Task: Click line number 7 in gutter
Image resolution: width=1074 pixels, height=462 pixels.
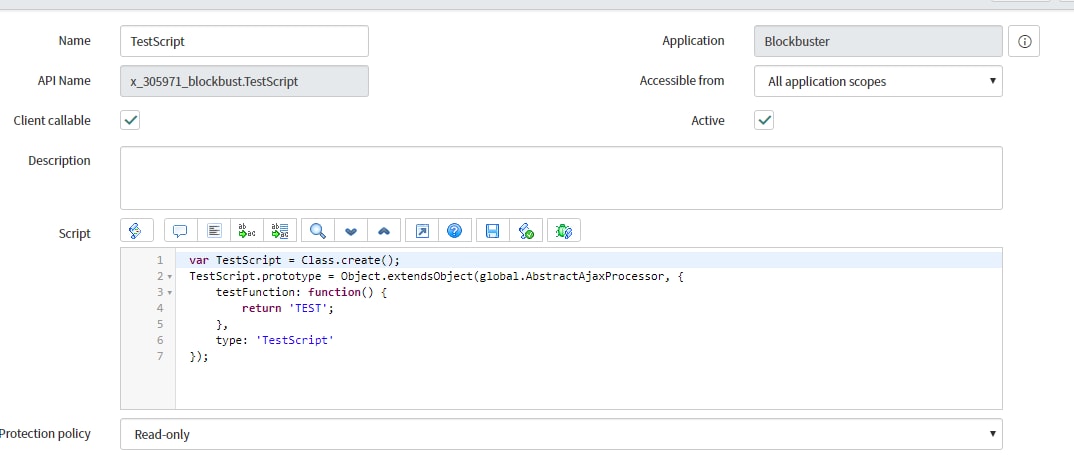Action: [160, 356]
